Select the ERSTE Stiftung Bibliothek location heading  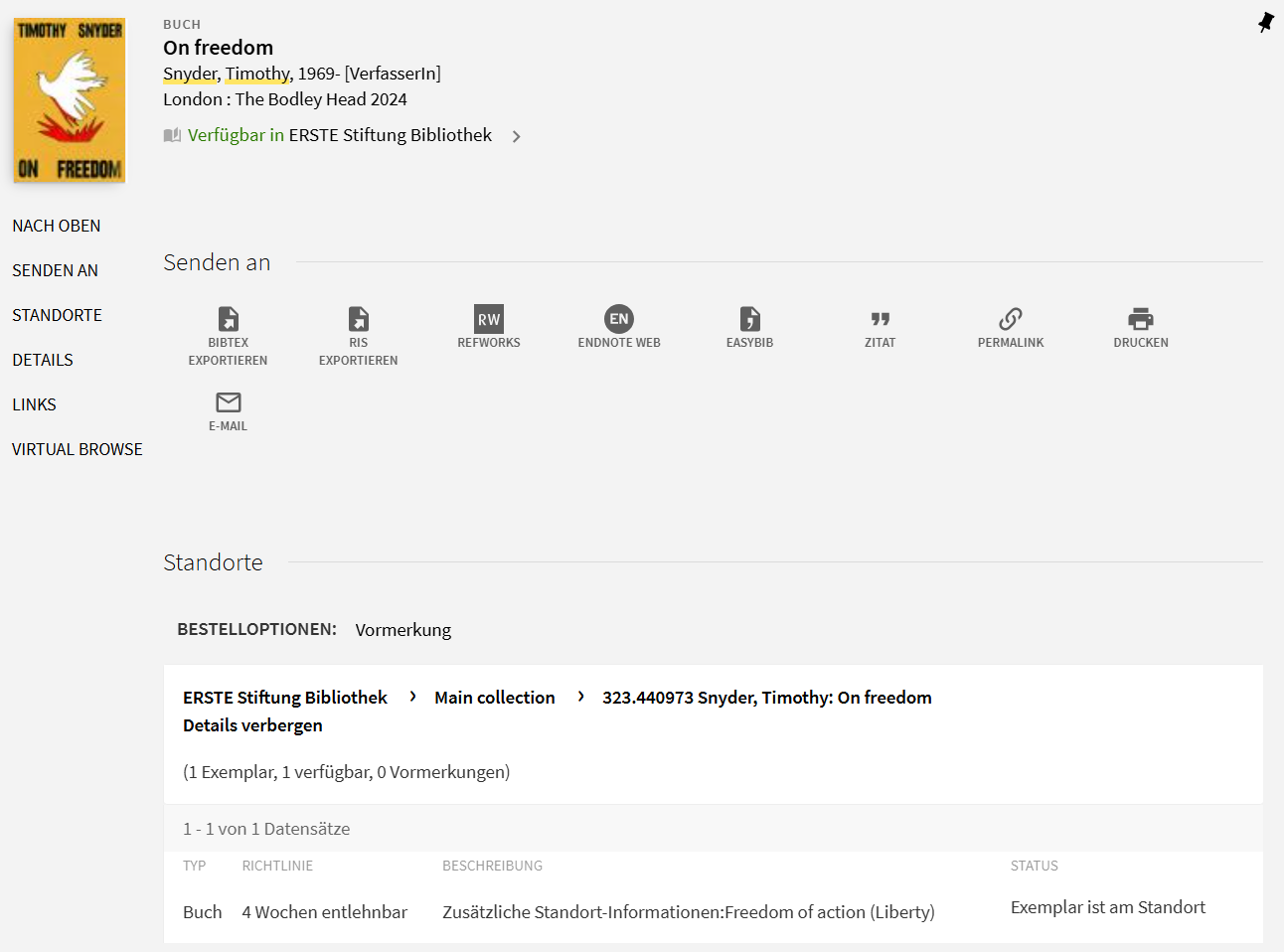(x=285, y=698)
